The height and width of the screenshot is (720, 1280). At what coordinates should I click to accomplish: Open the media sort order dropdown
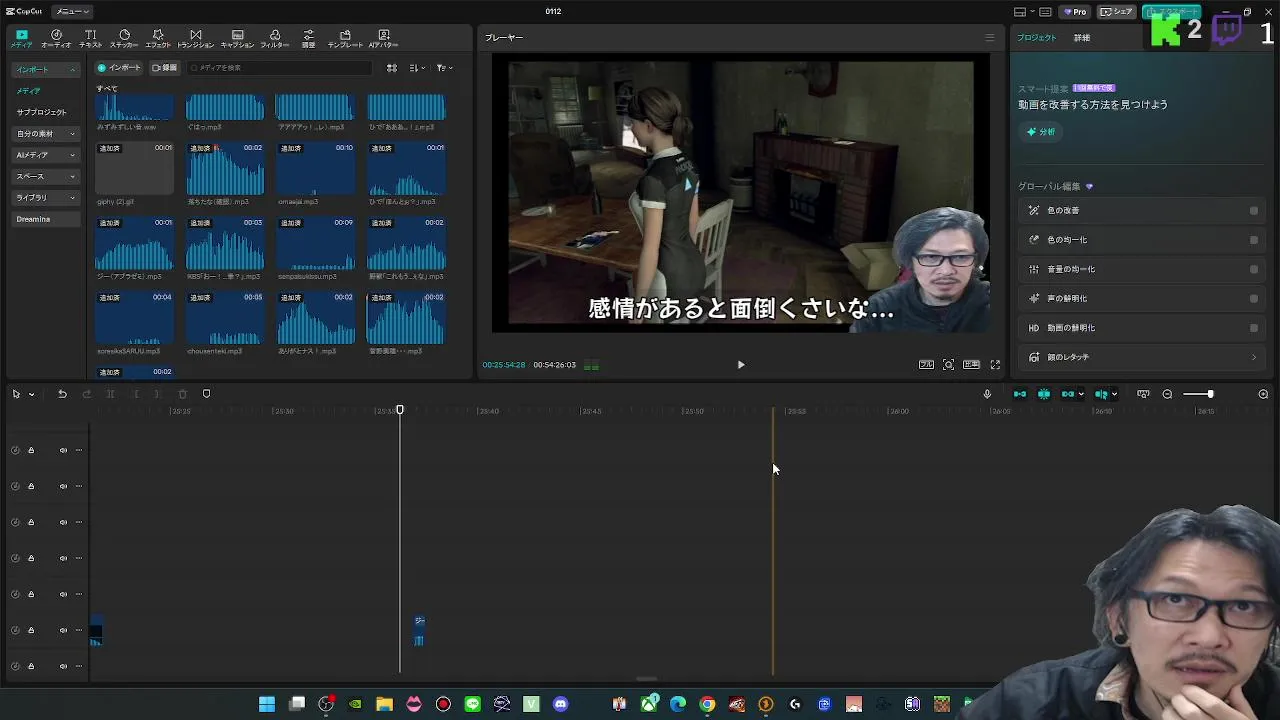point(417,68)
